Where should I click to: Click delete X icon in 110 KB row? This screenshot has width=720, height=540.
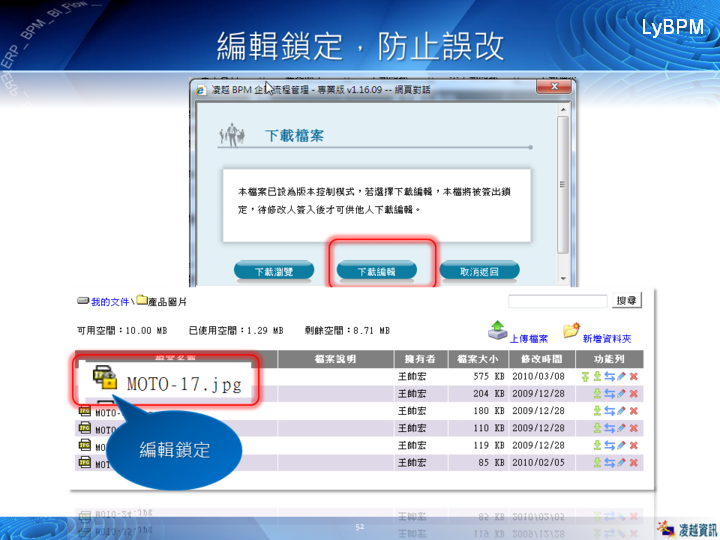click(634, 428)
